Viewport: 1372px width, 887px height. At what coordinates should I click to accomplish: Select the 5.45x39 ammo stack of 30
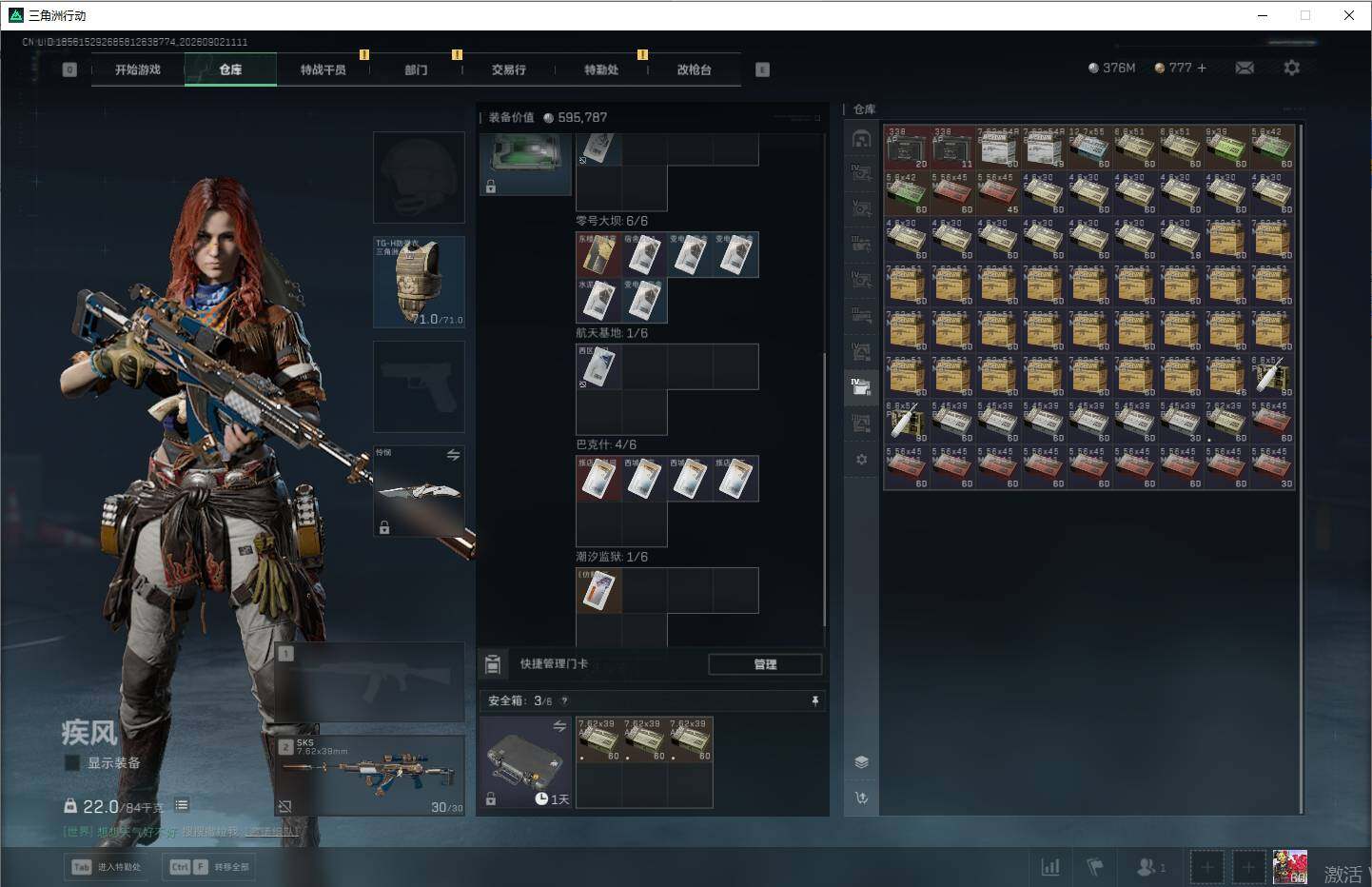(1181, 422)
